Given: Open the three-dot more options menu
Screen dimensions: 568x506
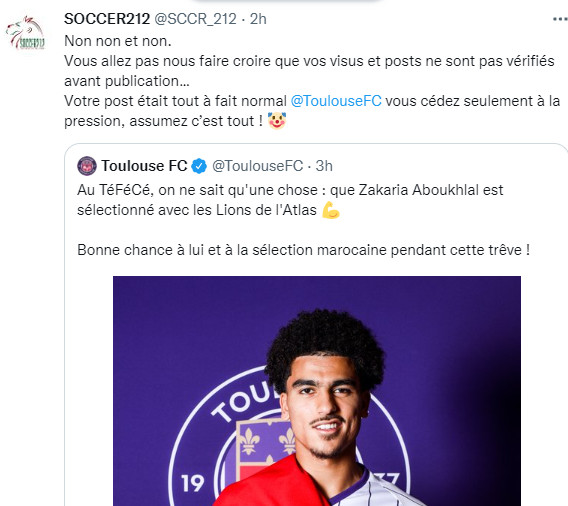Looking at the screenshot, I should pos(560,19).
